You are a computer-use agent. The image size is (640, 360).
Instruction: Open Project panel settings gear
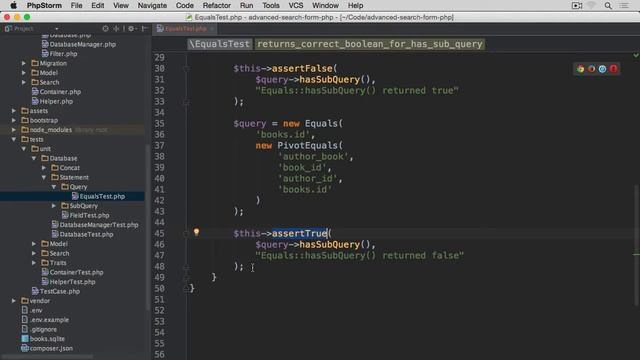point(131,29)
